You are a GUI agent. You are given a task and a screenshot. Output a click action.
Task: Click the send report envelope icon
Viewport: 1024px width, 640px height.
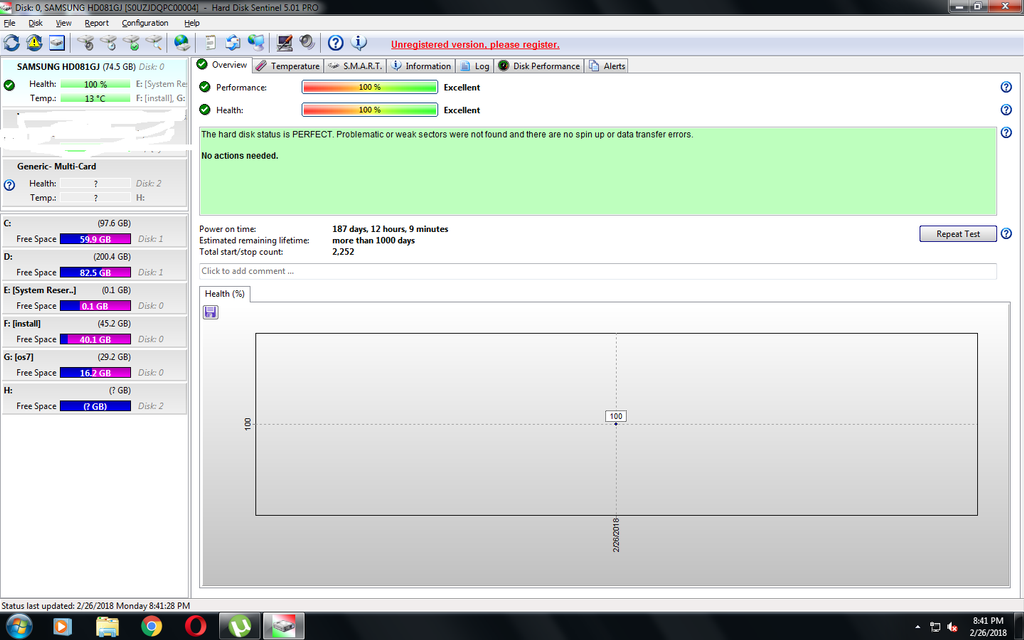click(x=233, y=43)
